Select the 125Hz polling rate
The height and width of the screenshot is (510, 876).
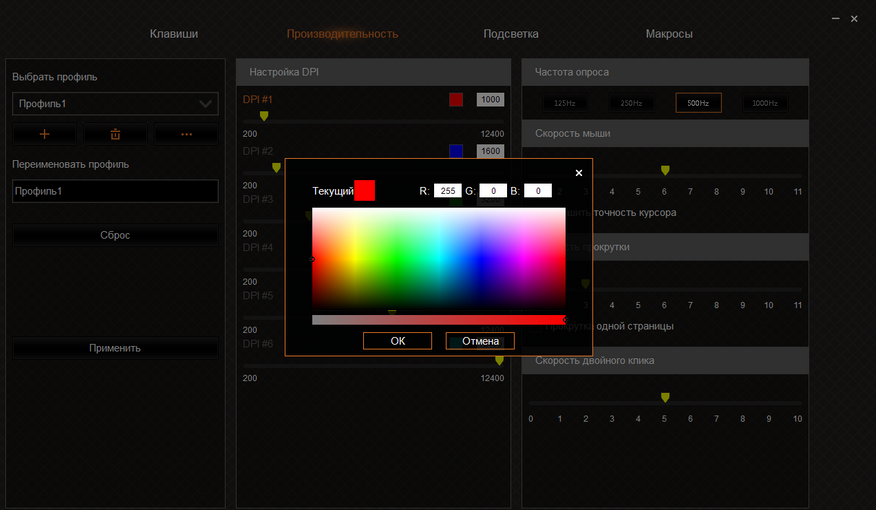[565, 103]
